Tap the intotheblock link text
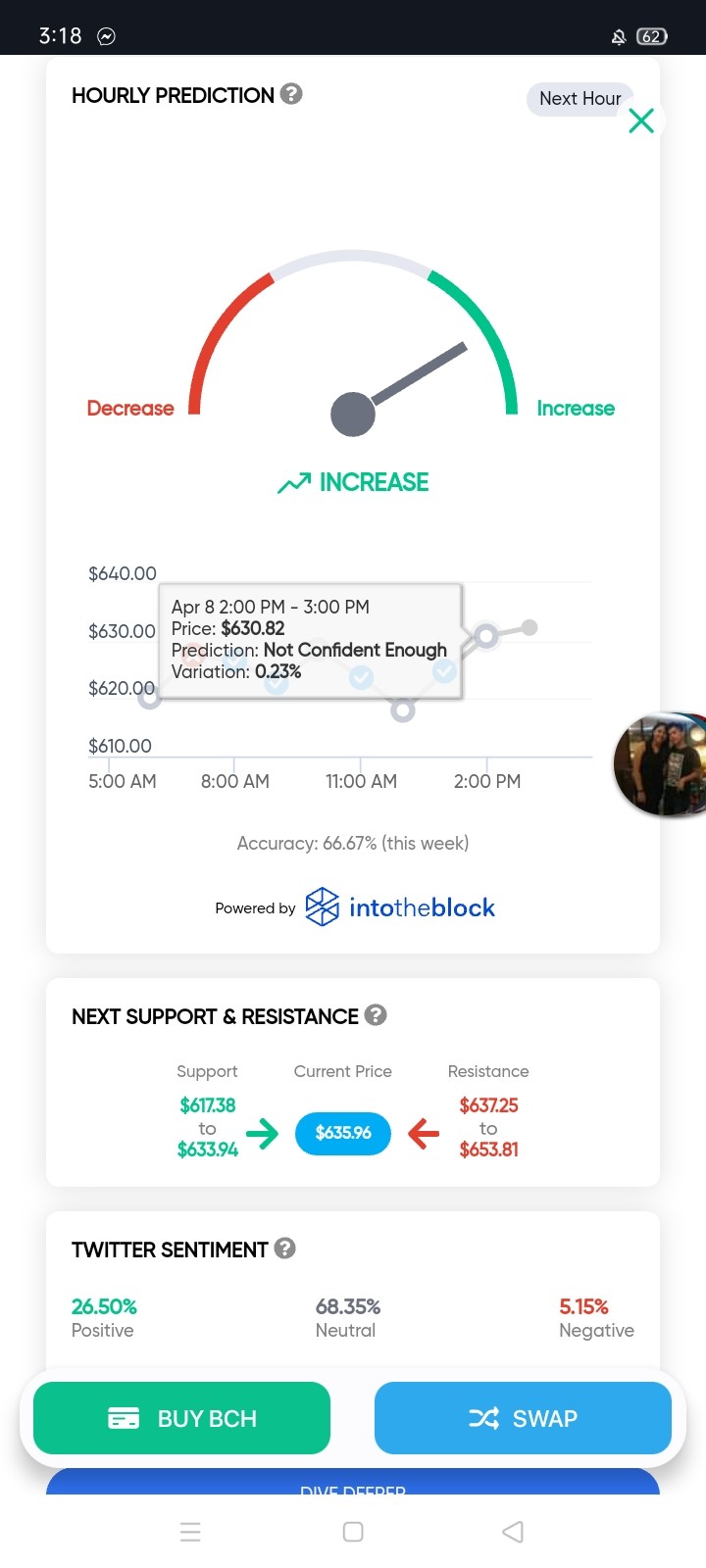Image resolution: width=706 pixels, height=1568 pixels. click(422, 907)
